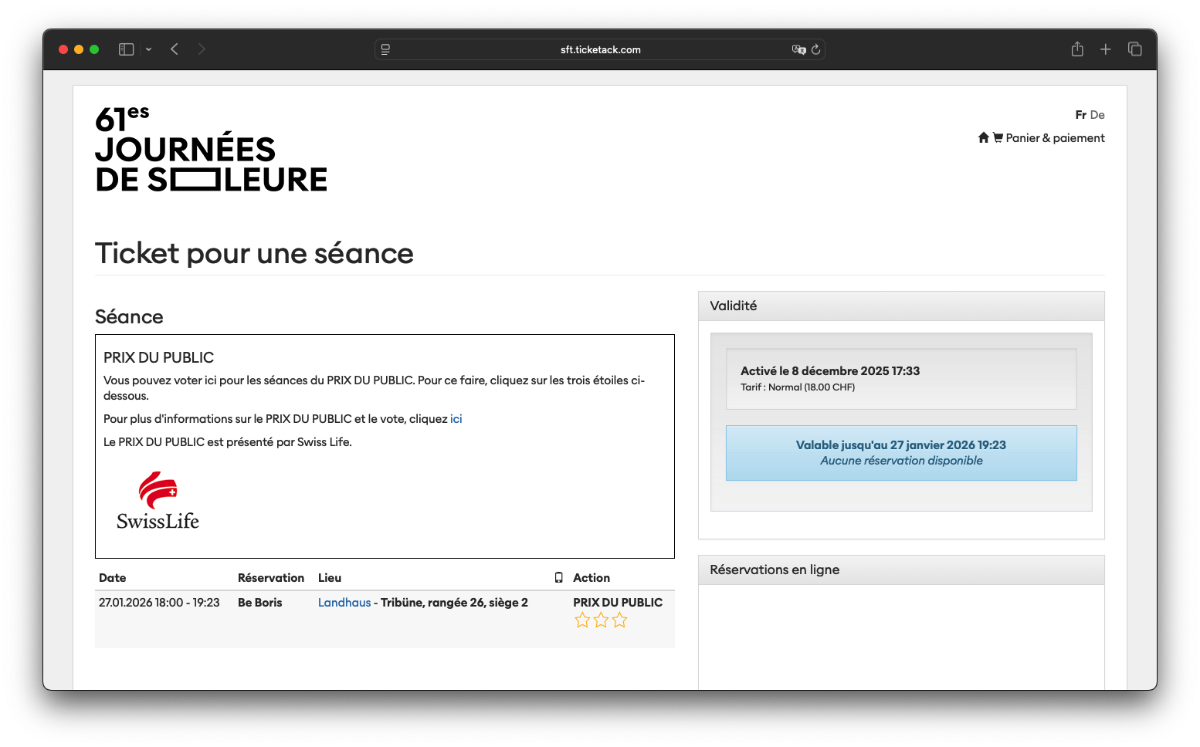Select the second voting star
This screenshot has height=747, width=1200.
600,619
